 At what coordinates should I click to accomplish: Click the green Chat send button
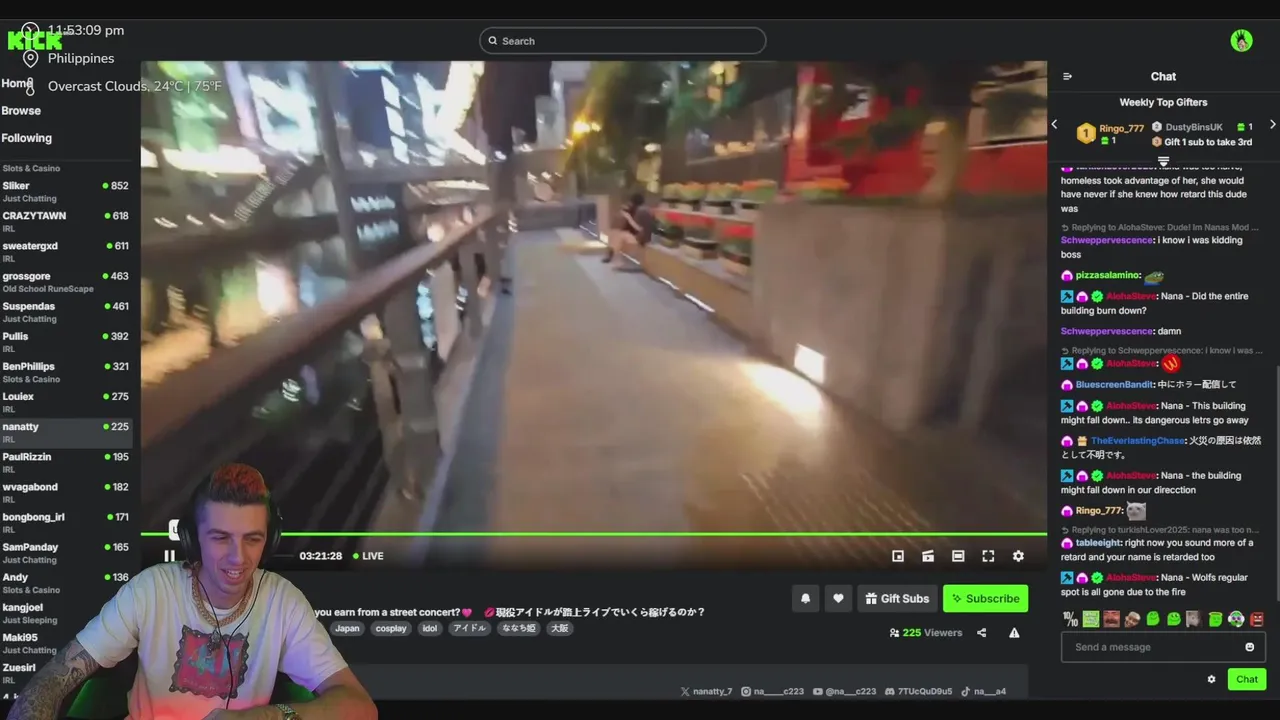click(1247, 679)
